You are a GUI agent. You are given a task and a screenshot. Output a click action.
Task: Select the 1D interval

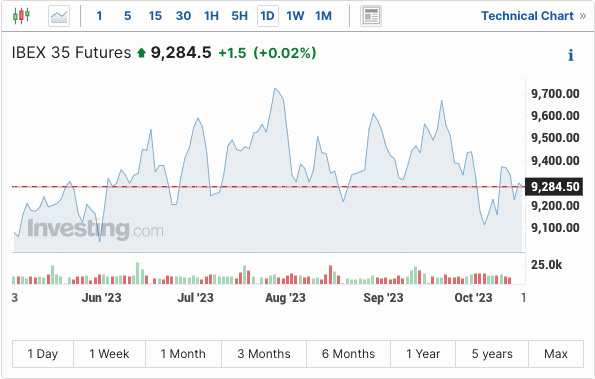pos(268,16)
